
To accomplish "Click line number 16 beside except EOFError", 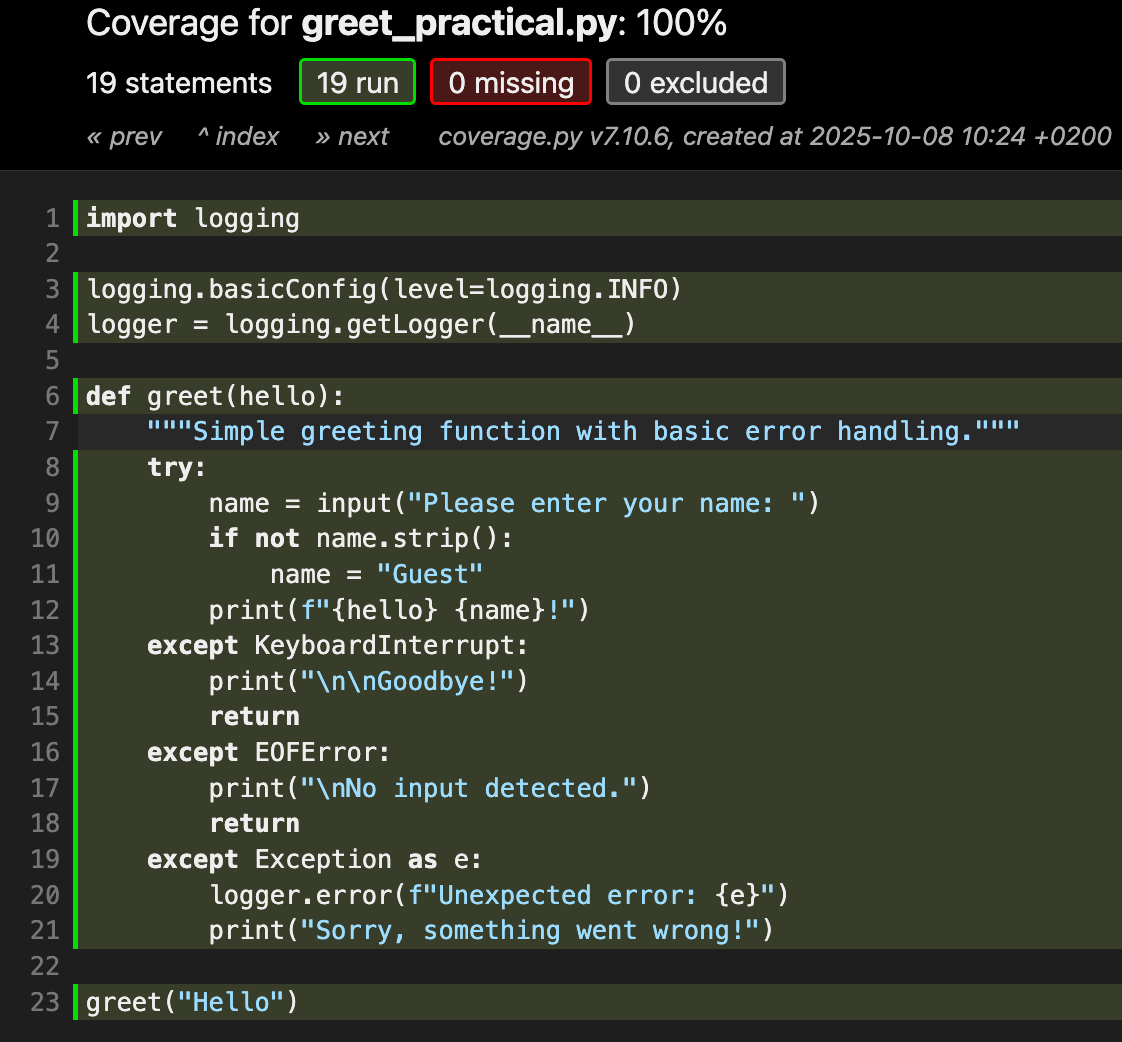I will 46,752.
